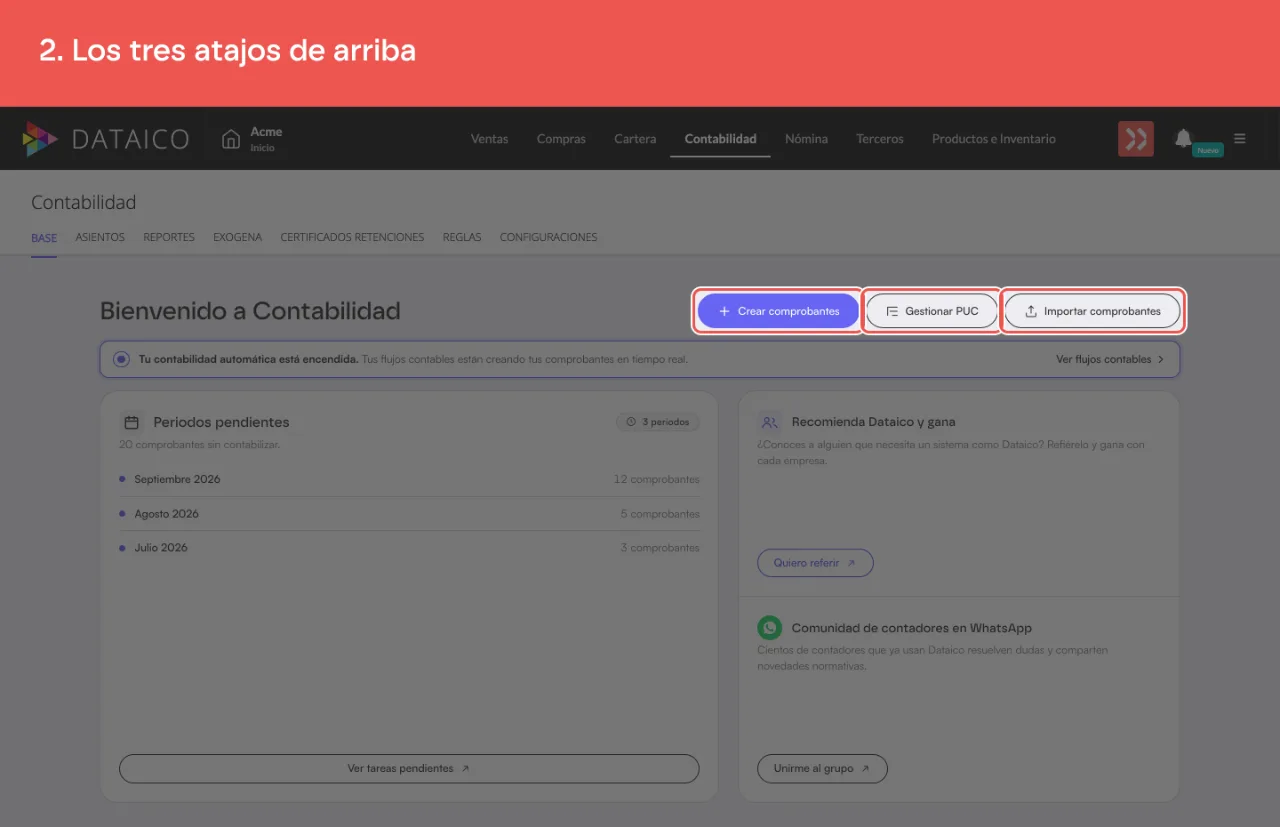1280x827 pixels.
Task: Open the Nómina menu
Action: 806,139
